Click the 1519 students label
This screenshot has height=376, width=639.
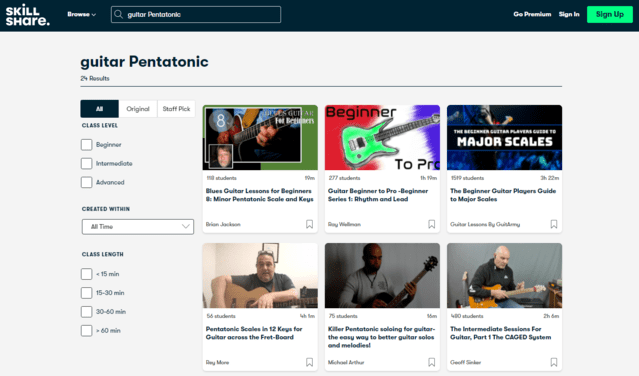coord(467,178)
